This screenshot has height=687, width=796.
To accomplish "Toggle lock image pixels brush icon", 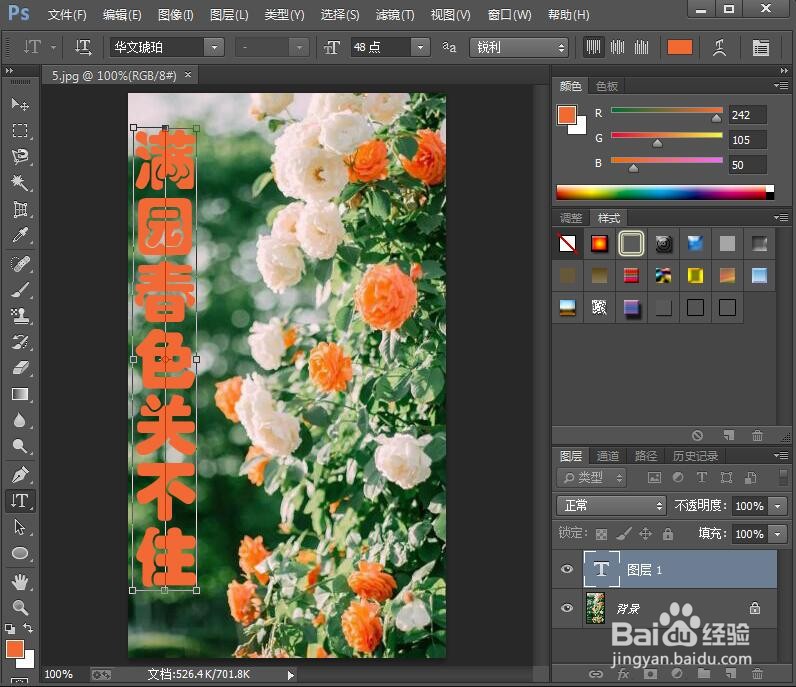I will coord(623,534).
